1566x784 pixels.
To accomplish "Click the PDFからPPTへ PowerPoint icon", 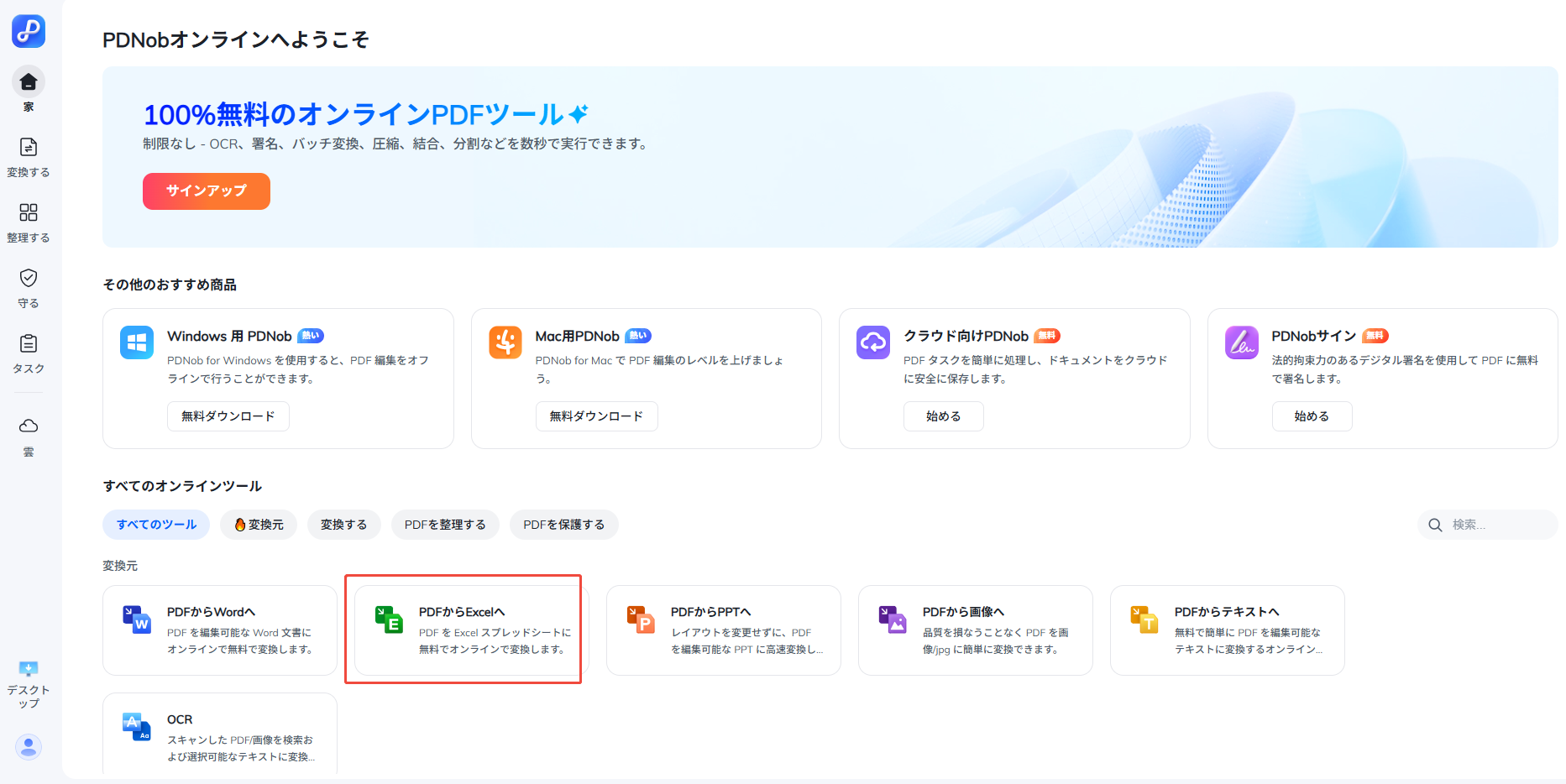I will 641,619.
